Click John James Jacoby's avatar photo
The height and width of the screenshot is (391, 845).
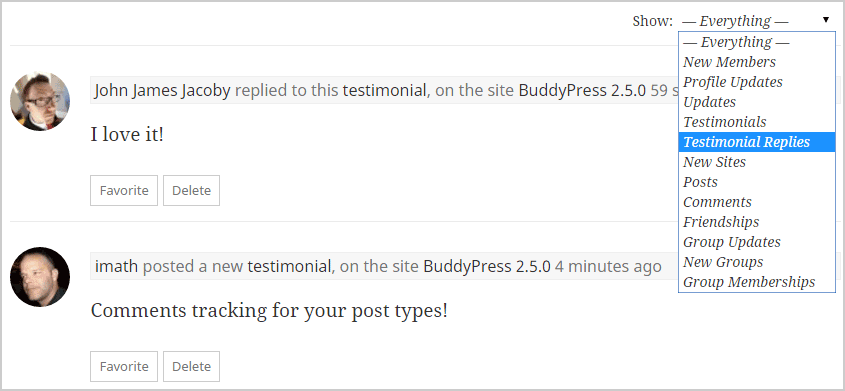tap(40, 101)
